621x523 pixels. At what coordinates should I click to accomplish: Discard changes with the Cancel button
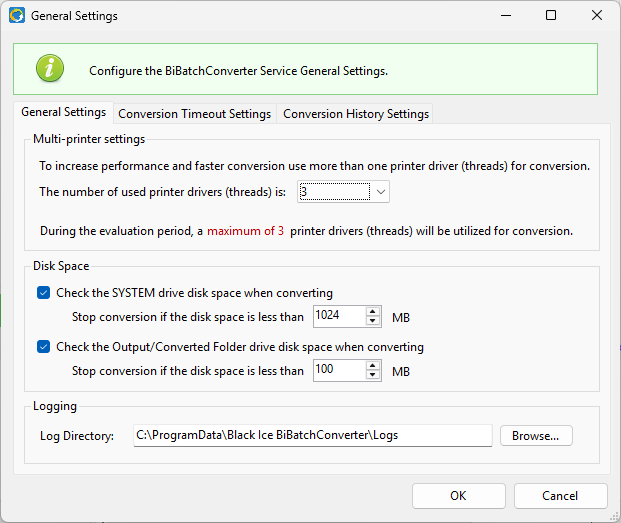(560, 496)
